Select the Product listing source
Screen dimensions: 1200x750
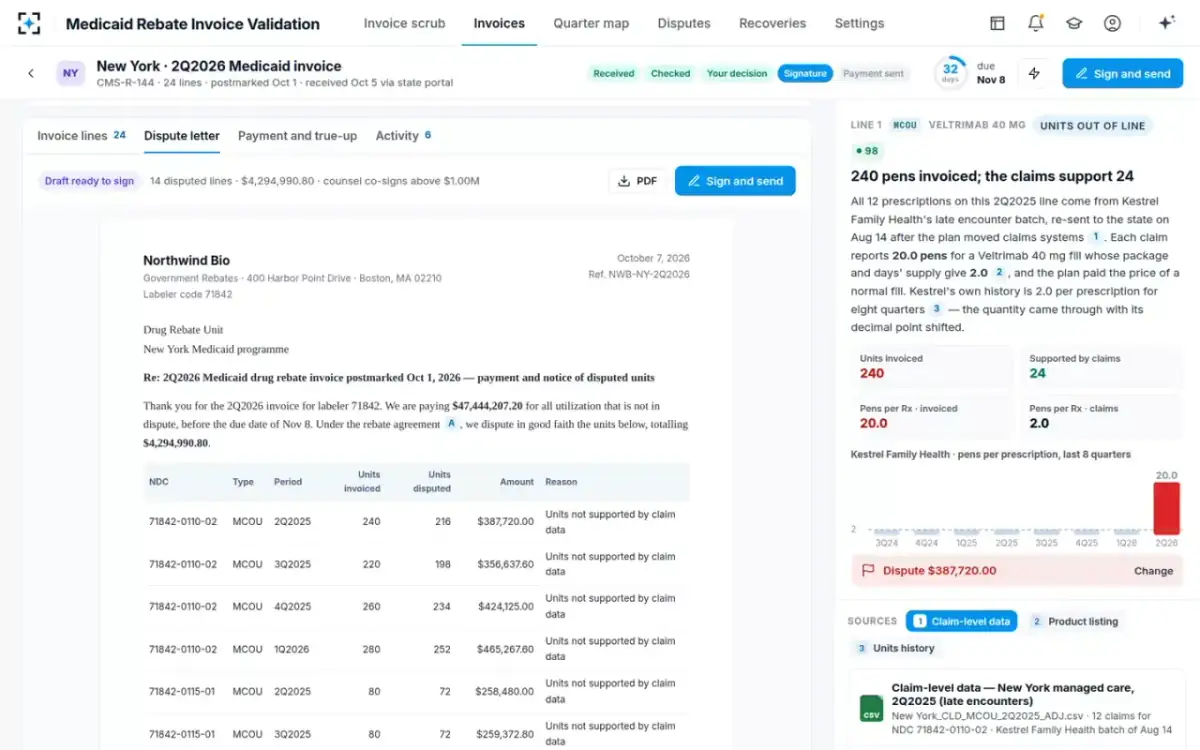[x=1074, y=621]
